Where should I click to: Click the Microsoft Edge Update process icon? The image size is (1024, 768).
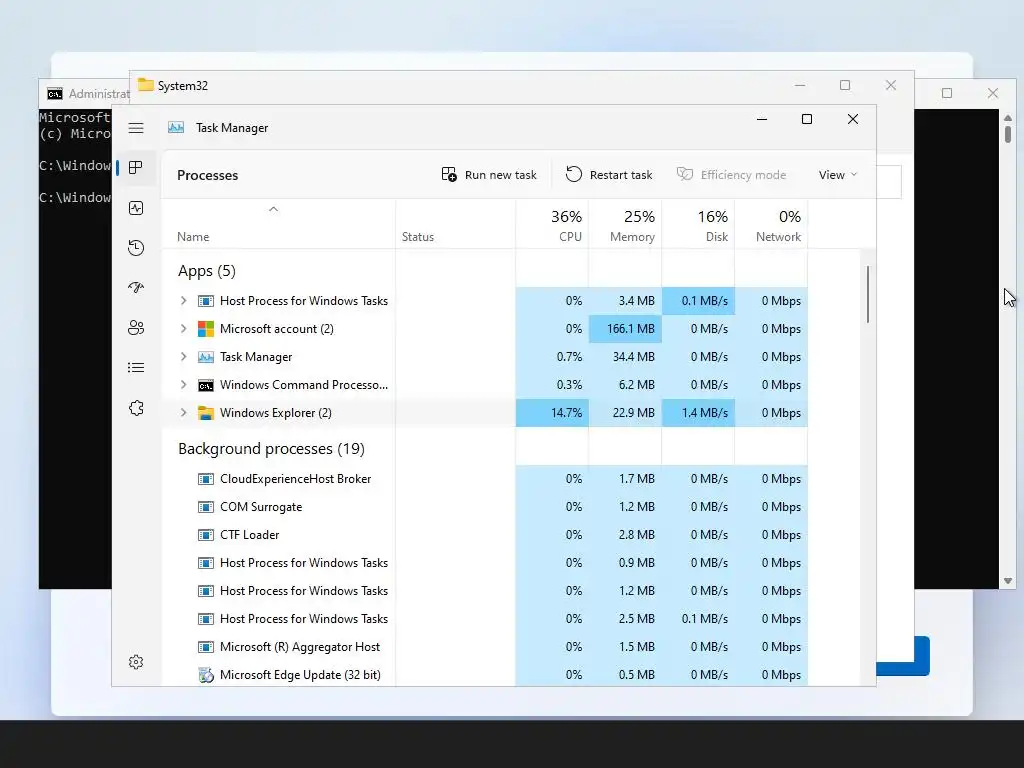206,675
